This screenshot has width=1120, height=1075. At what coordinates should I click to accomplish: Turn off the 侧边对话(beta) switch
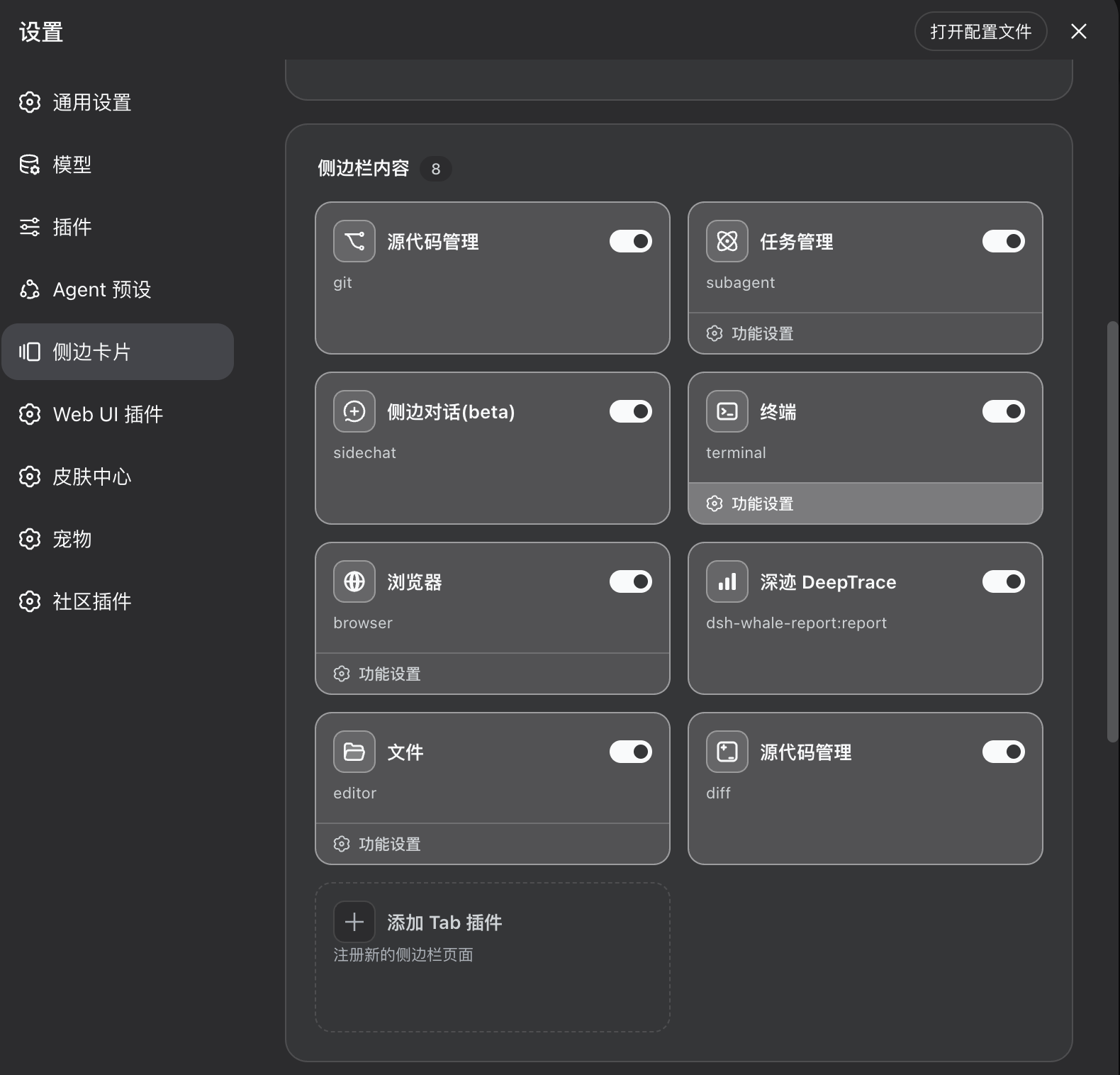pyautogui.click(x=631, y=411)
